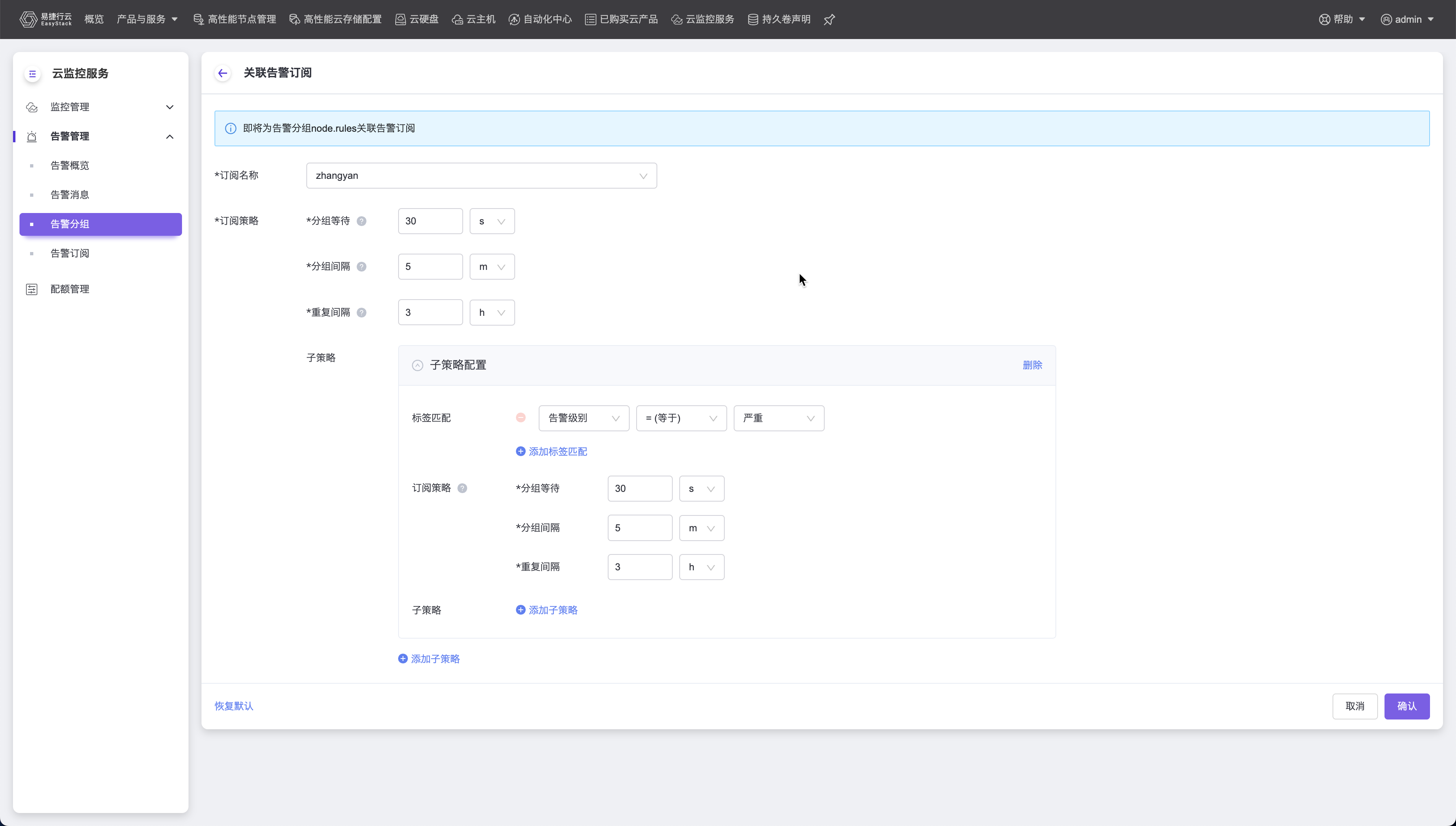Click help icon next to 分组等待

361,221
